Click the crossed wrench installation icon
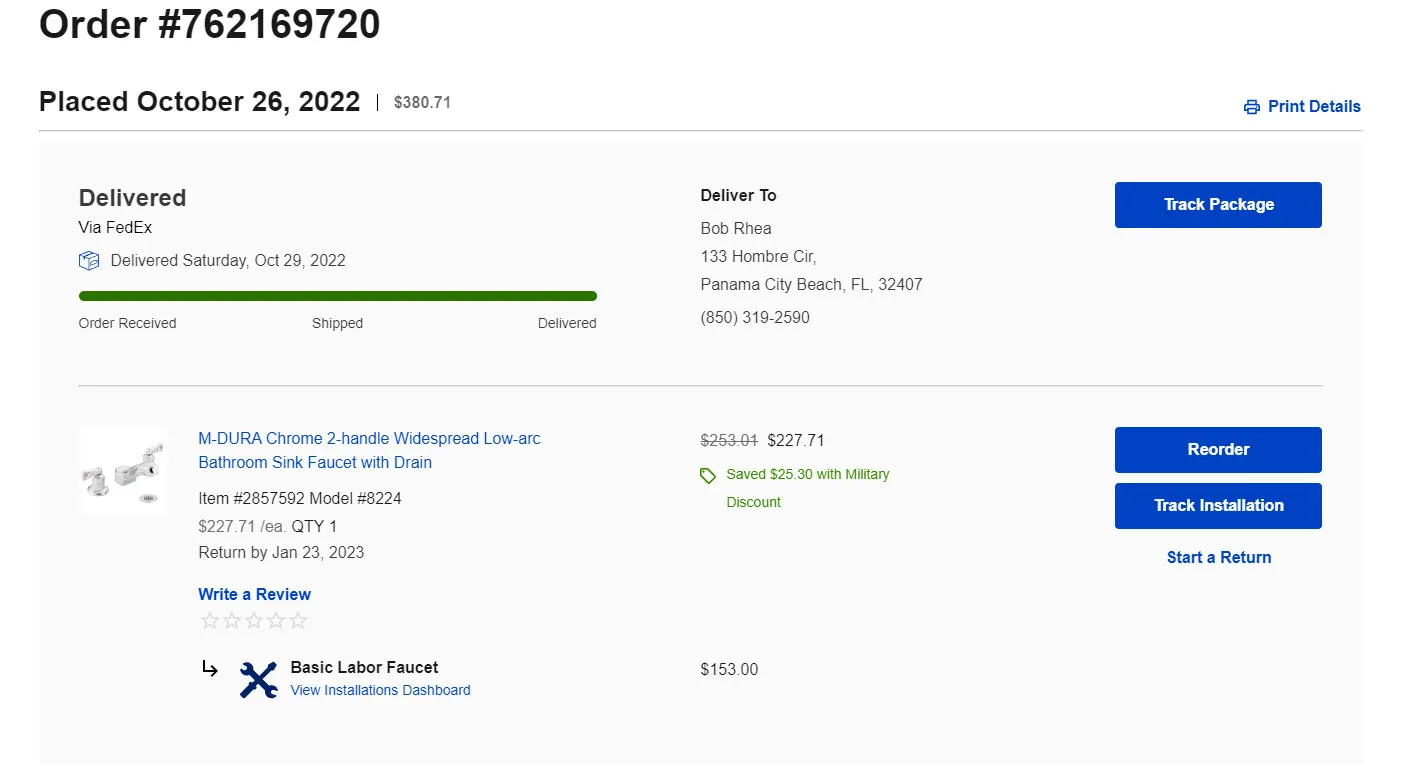Image resolution: width=1415 pixels, height=779 pixels. tap(258, 679)
